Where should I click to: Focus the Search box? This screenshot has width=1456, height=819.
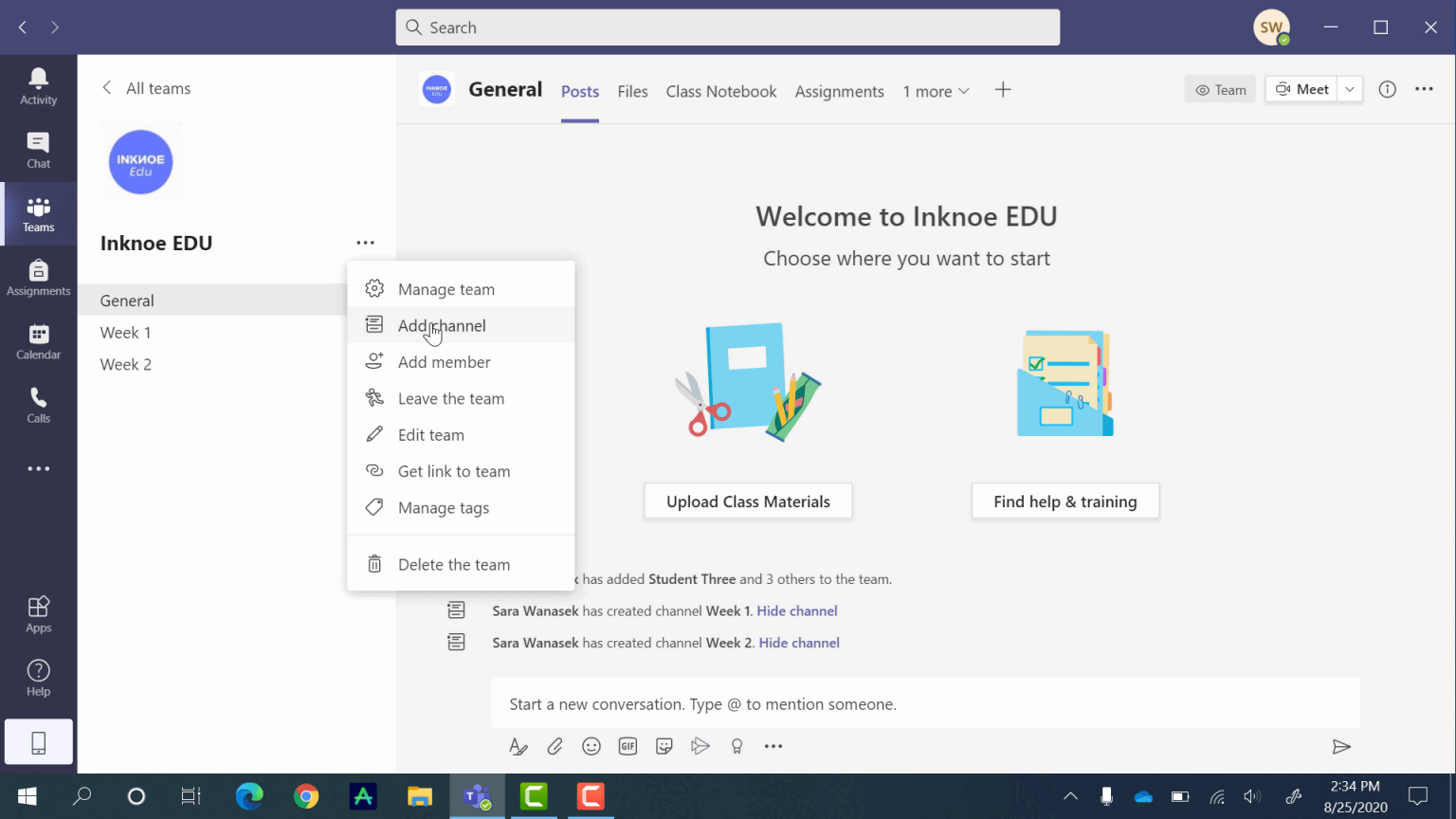(x=728, y=27)
